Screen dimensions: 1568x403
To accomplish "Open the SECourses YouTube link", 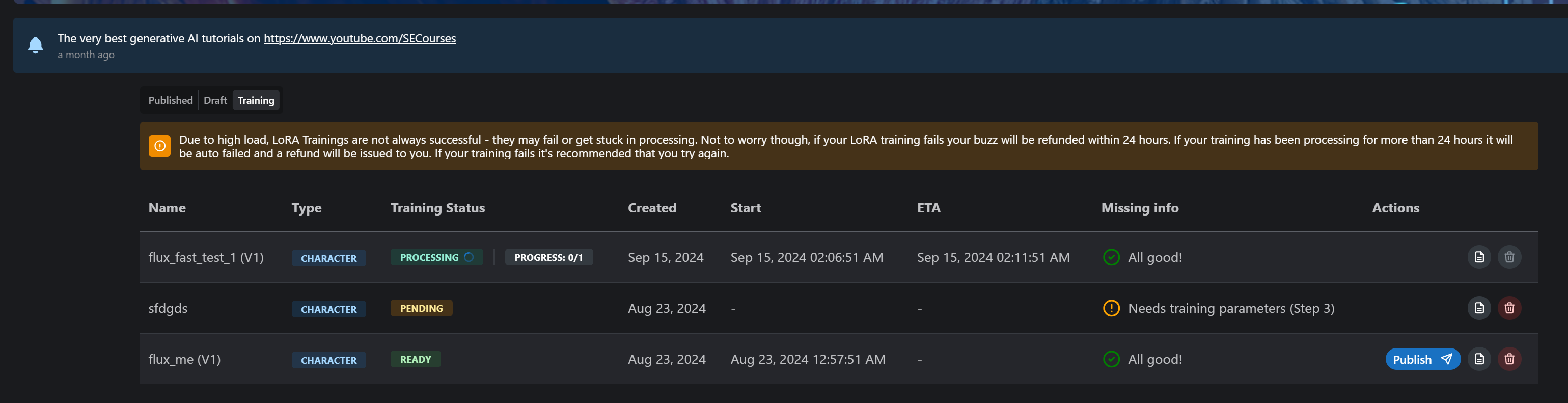I will [359, 38].
